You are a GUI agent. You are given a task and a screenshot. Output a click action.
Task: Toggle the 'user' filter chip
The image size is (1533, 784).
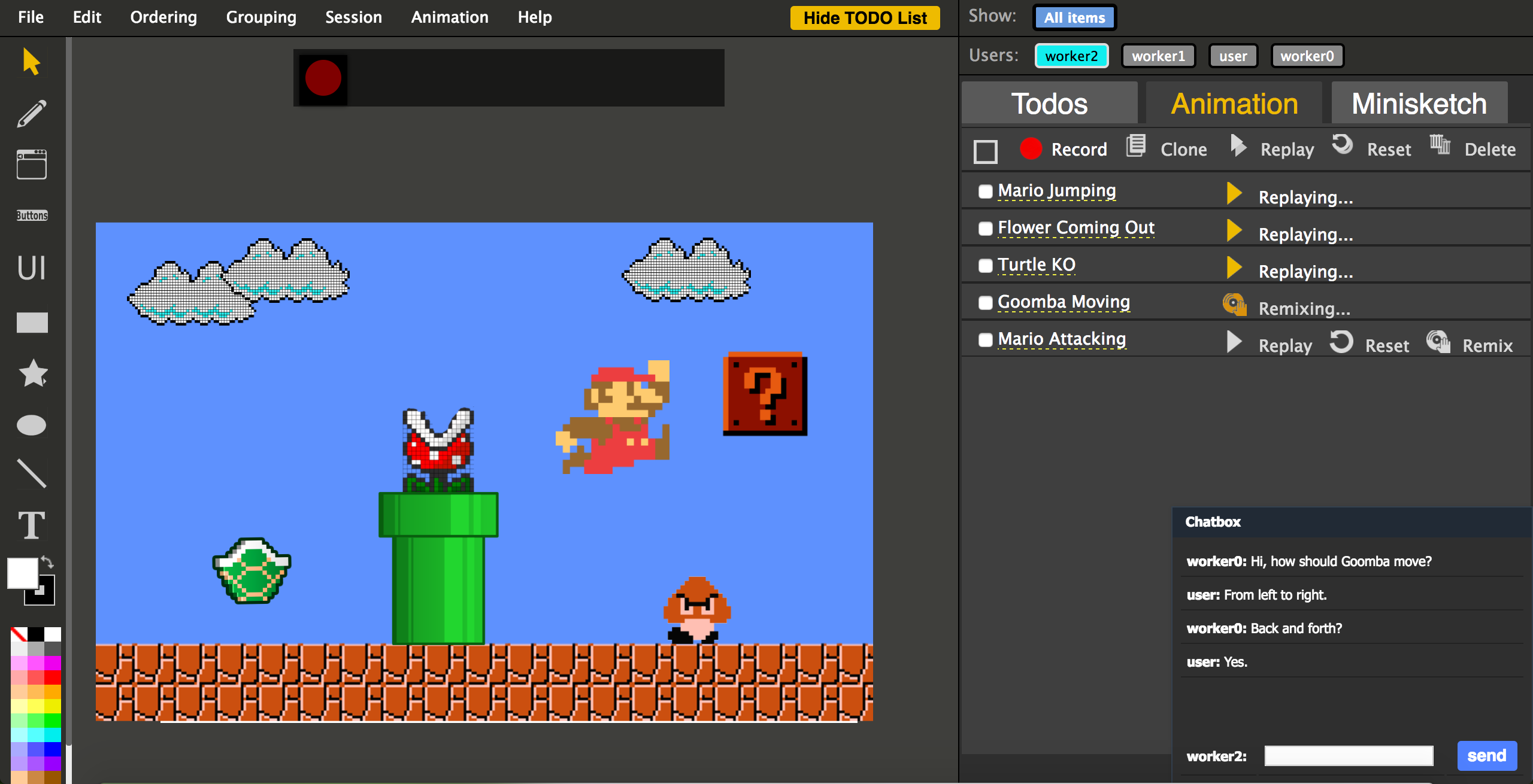click(1233, 56)
